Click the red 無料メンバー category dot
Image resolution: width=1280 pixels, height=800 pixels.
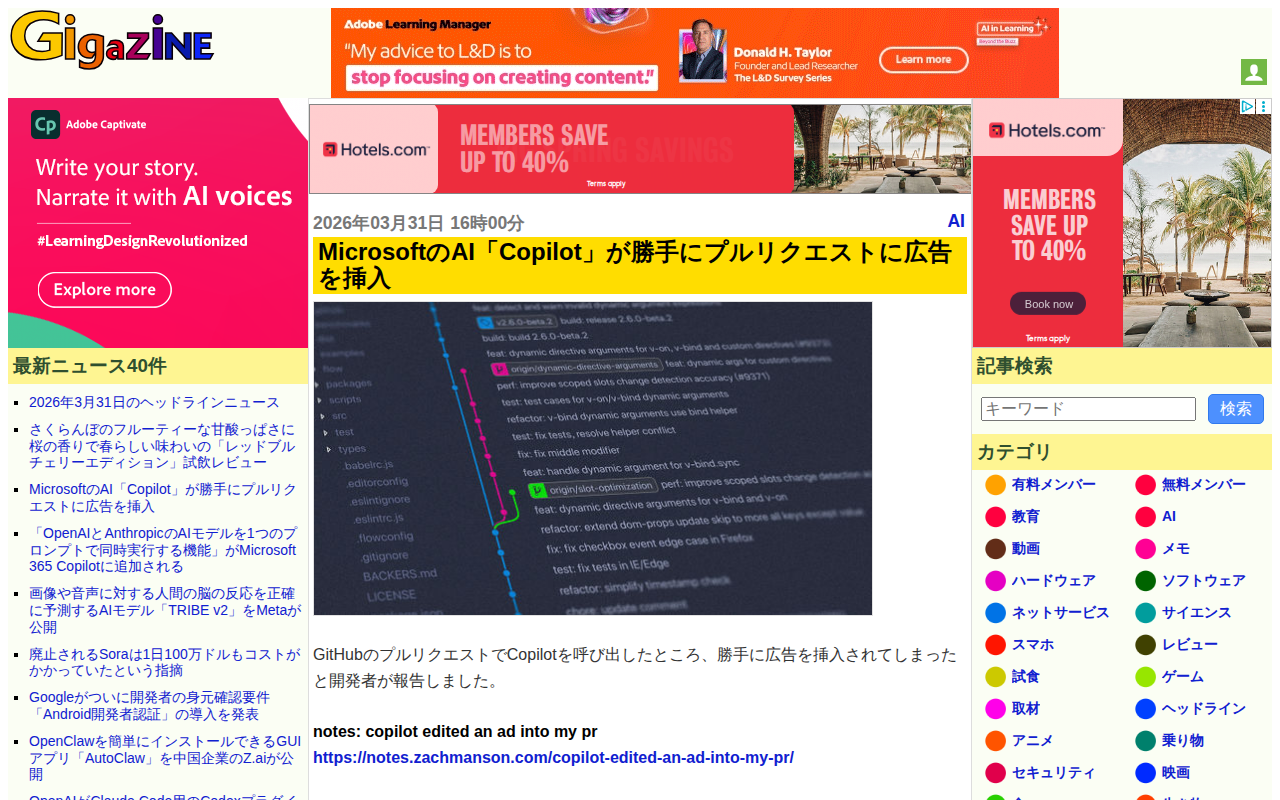[1145, 485]
